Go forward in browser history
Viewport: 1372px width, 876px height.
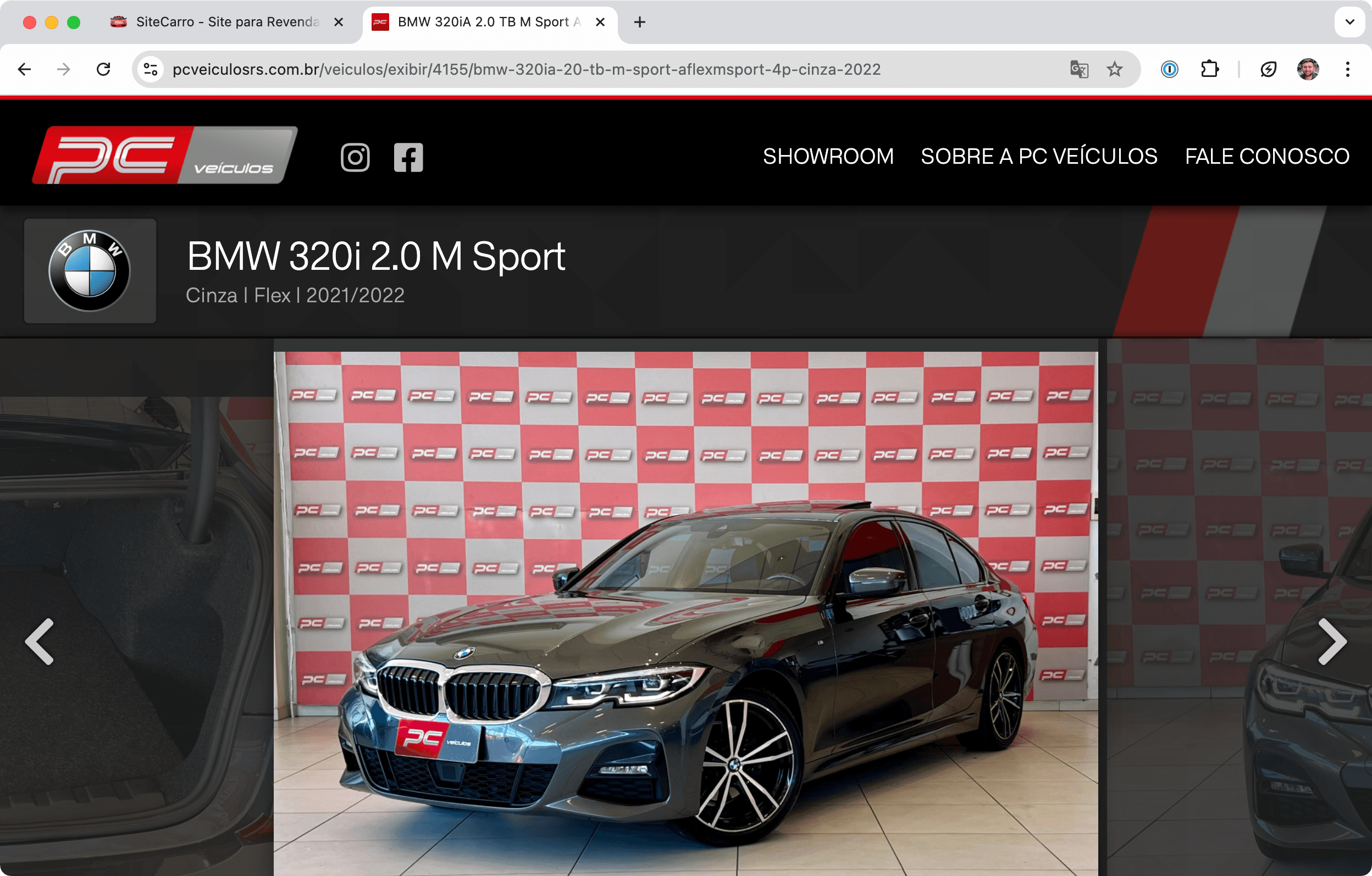click(x=64, y=69)
